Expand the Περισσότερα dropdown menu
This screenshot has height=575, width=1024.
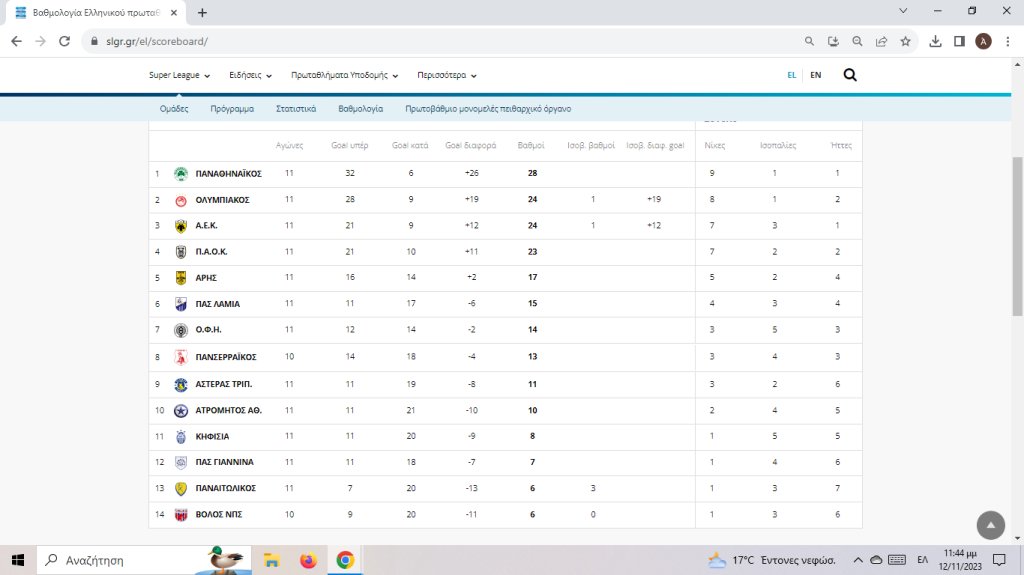(x=447, y=75)
